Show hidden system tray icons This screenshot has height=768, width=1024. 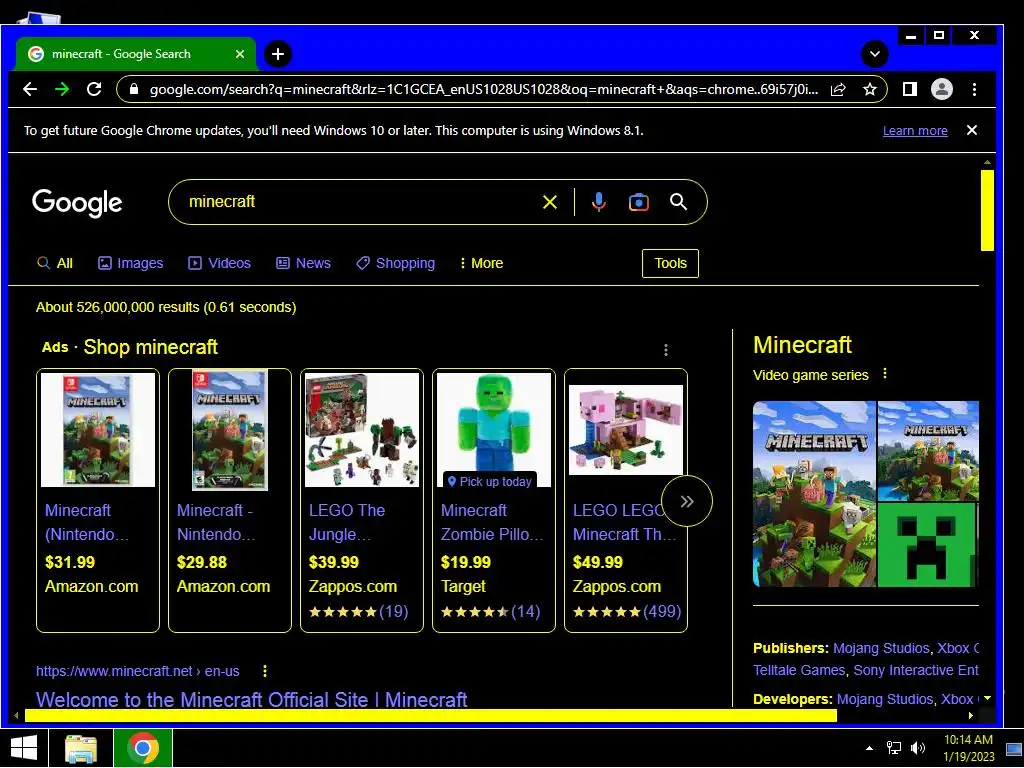[869, 748]
